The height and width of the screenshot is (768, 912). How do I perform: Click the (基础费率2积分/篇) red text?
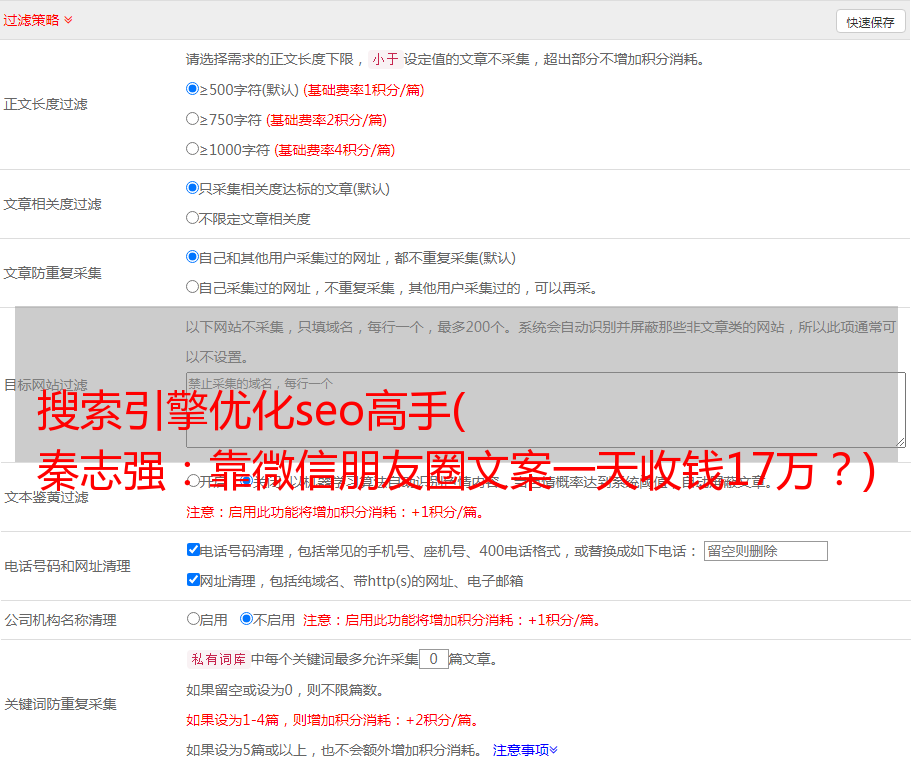(326, 120)
